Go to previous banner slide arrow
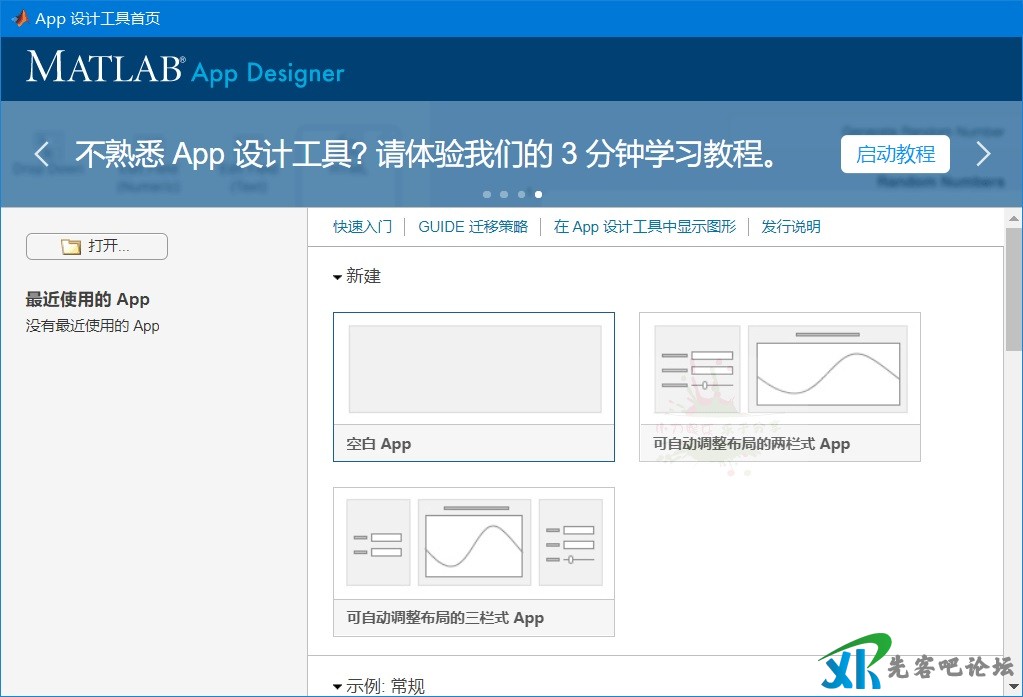 (41, 154)
